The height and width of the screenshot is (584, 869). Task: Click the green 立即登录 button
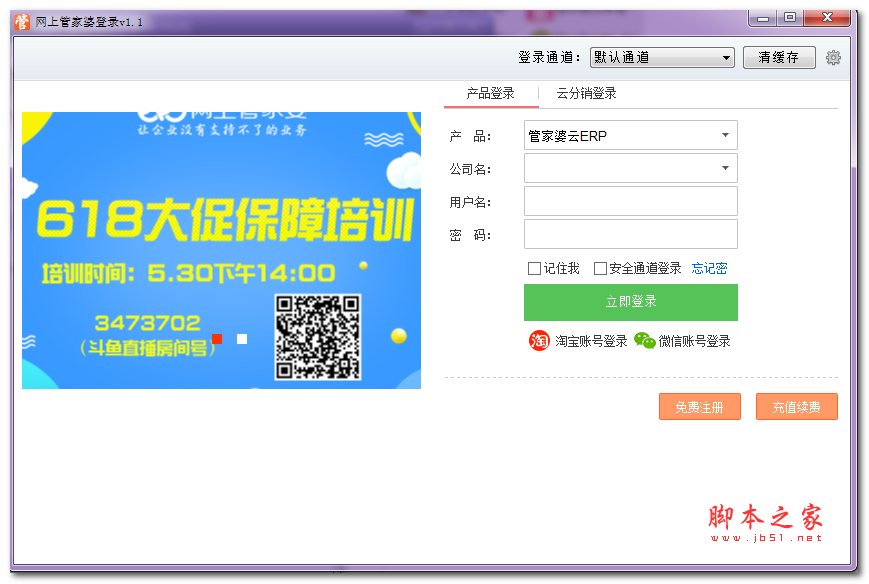631,302
